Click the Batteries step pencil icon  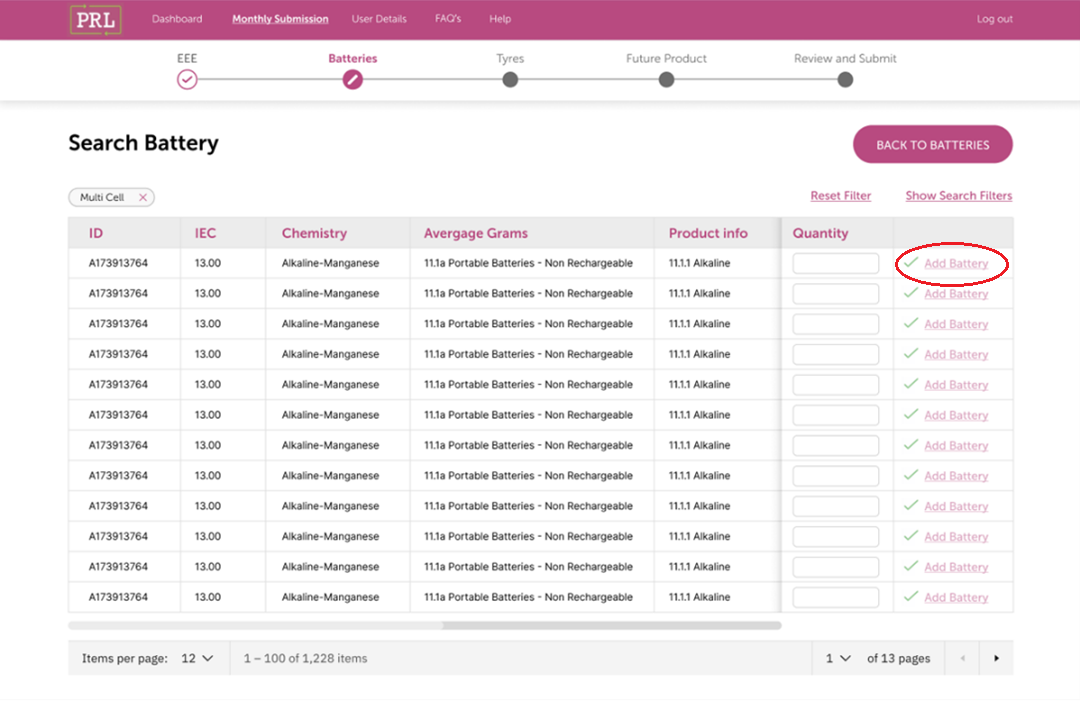click(x=352, y=80)
